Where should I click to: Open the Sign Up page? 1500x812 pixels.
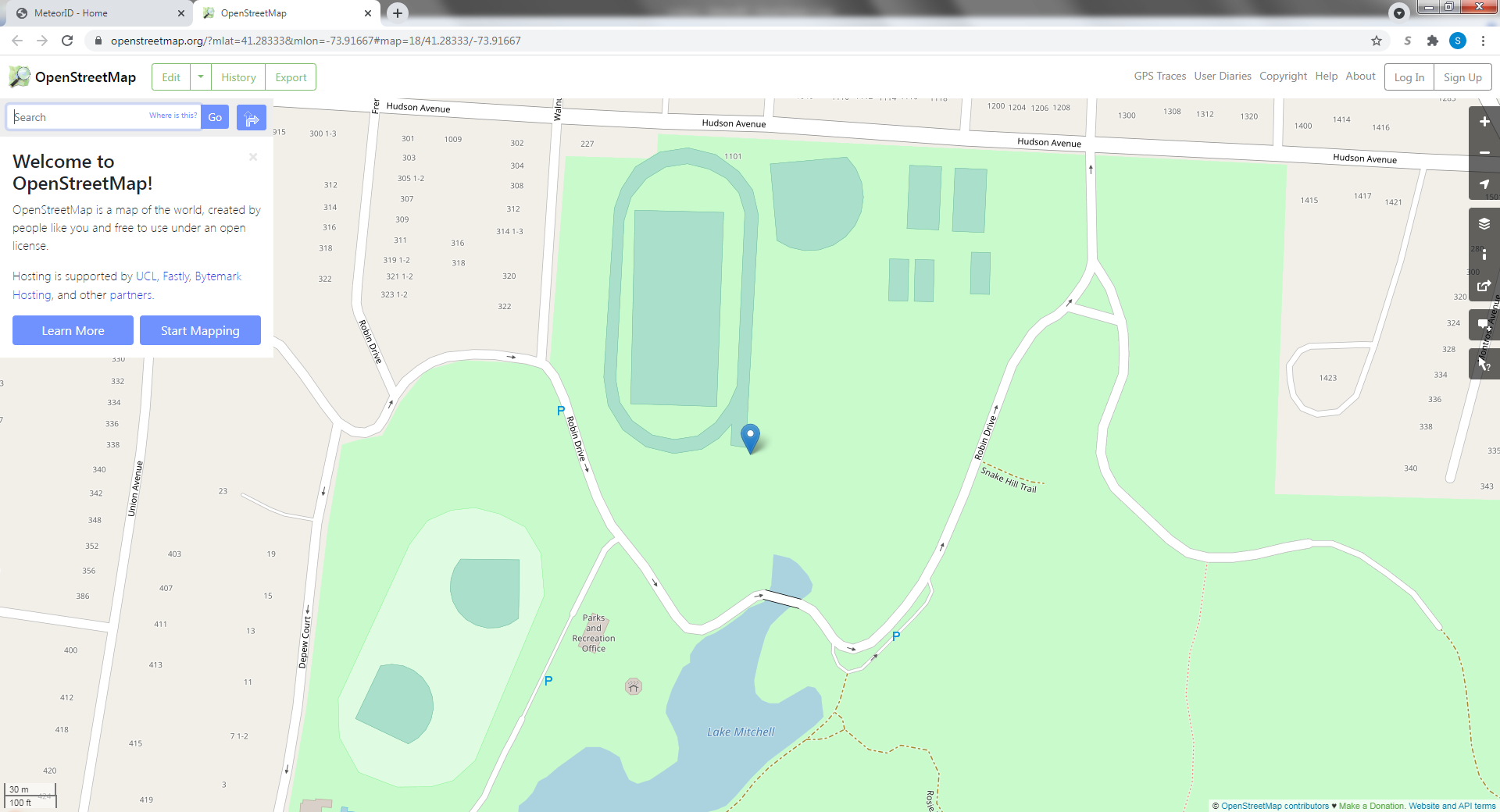pos(1462,77)
